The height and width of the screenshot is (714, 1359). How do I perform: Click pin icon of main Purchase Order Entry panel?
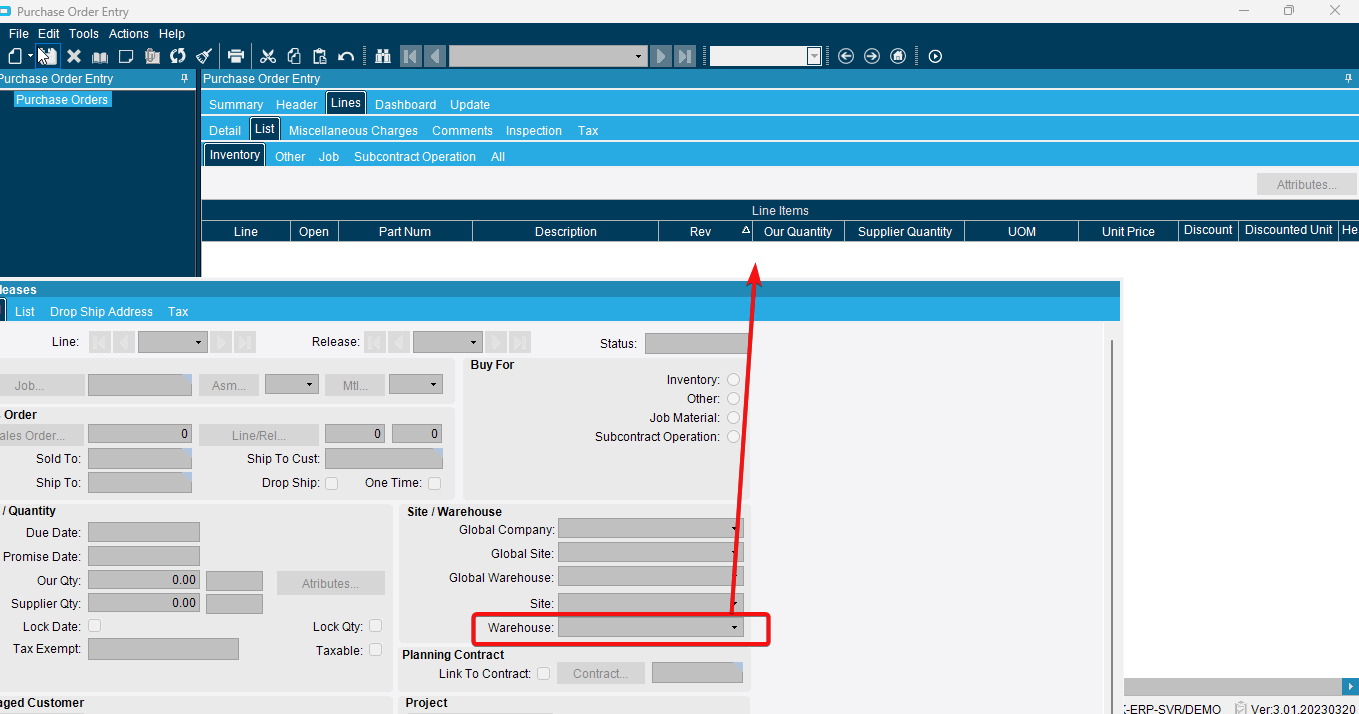[x=1348, y=78]
